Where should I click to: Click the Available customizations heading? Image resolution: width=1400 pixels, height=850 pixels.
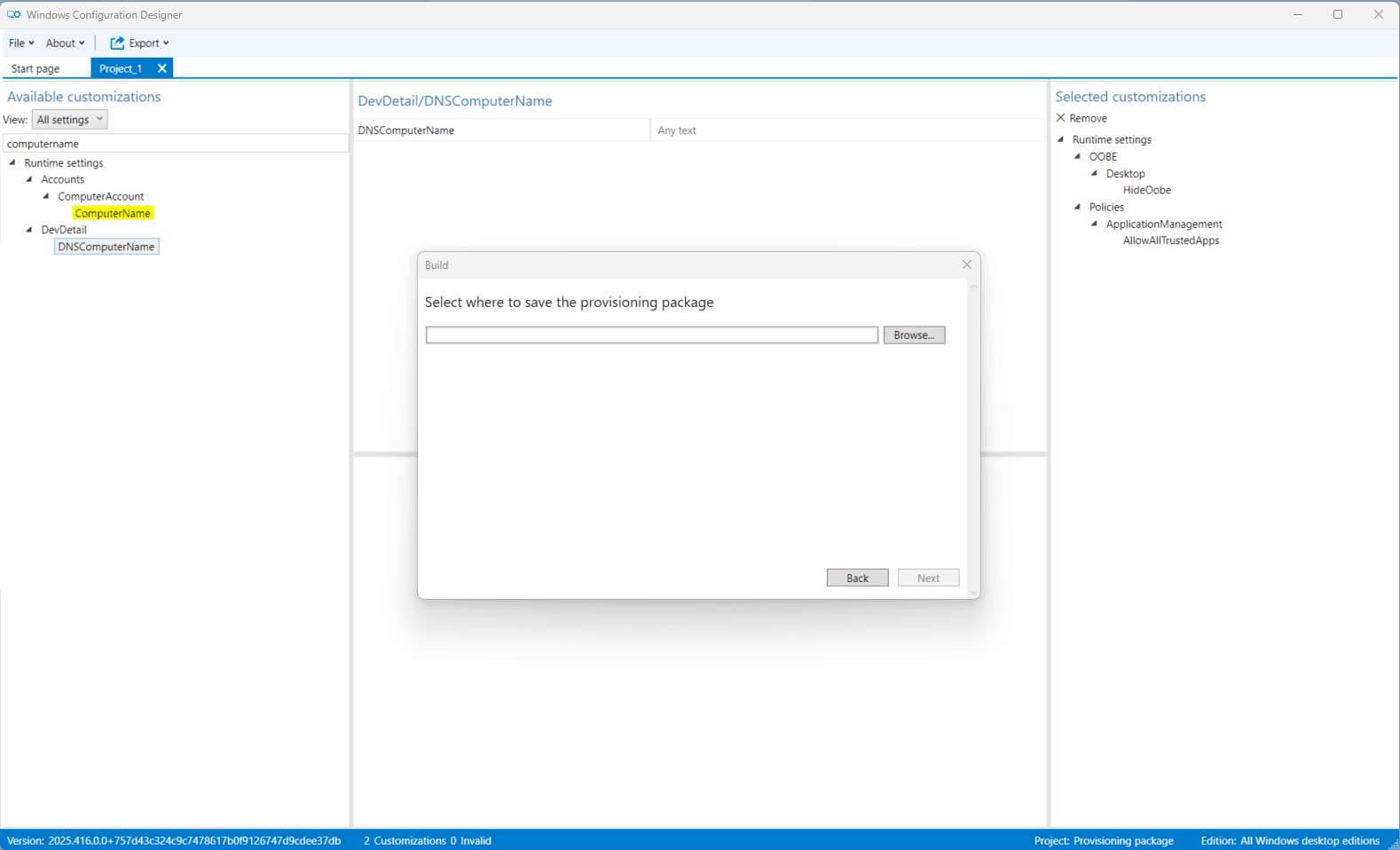point(84,97)
